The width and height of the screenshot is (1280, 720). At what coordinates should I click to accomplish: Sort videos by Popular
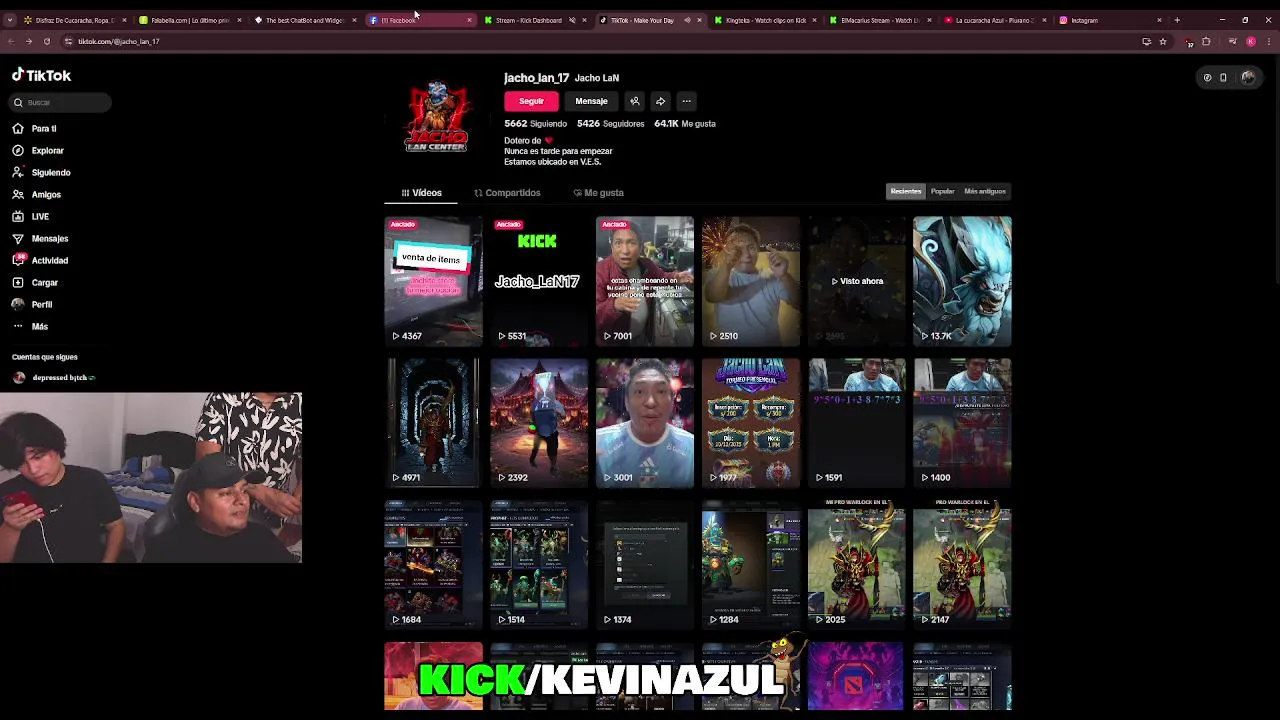[942, 191]
